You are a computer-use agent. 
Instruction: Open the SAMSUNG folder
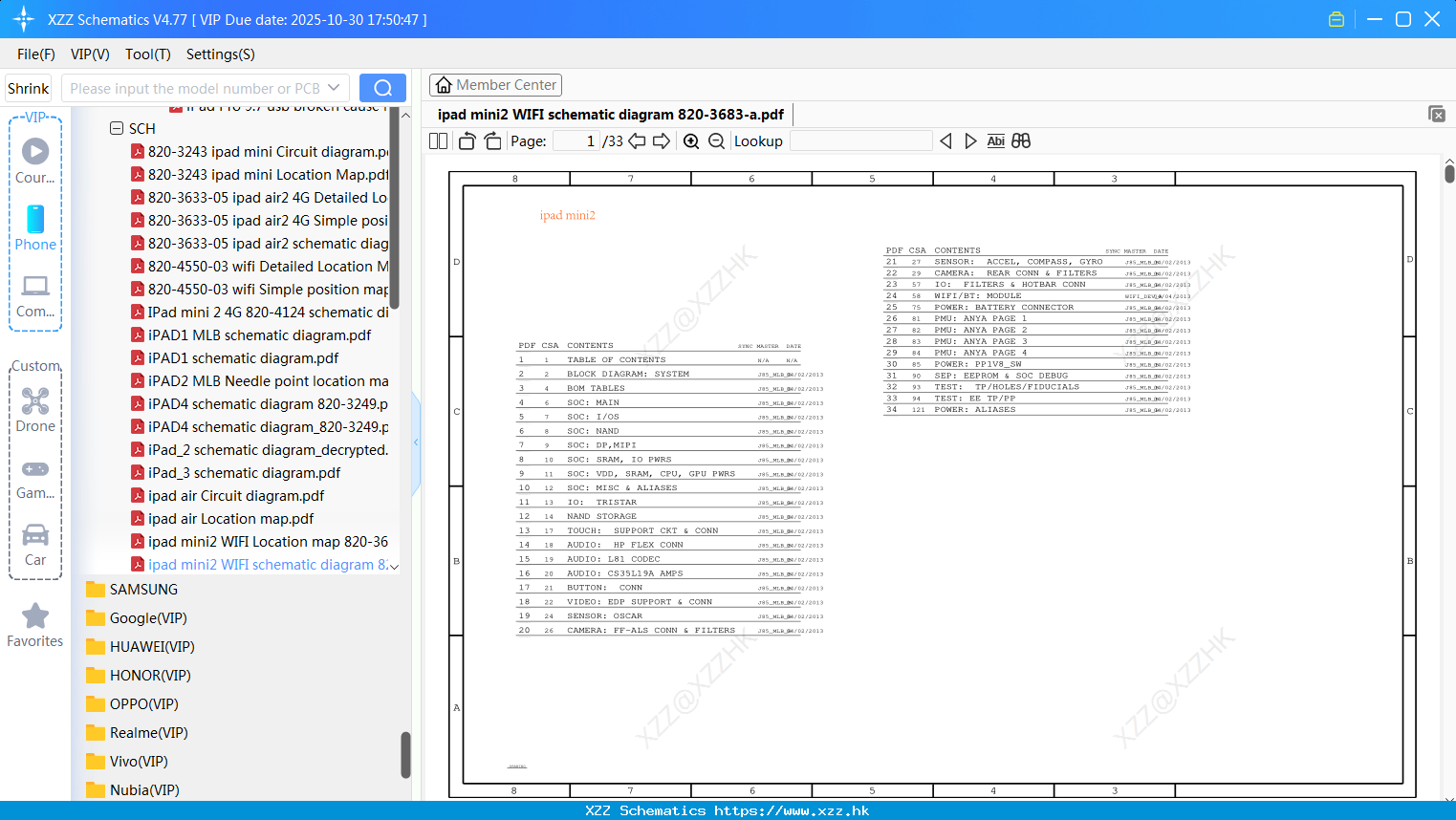coord(132,590)
